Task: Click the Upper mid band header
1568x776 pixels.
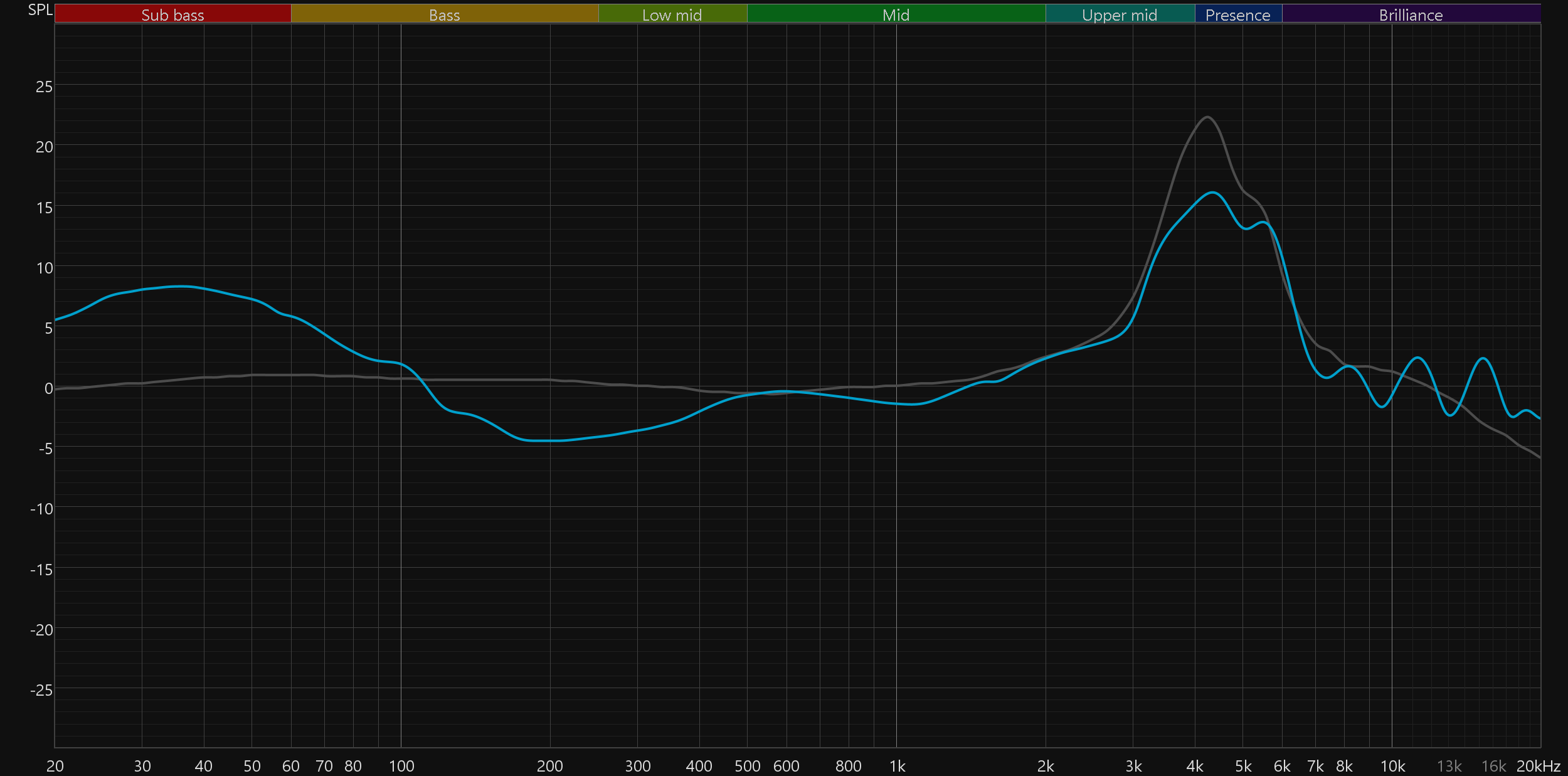Action: [x=1120, y=14]
